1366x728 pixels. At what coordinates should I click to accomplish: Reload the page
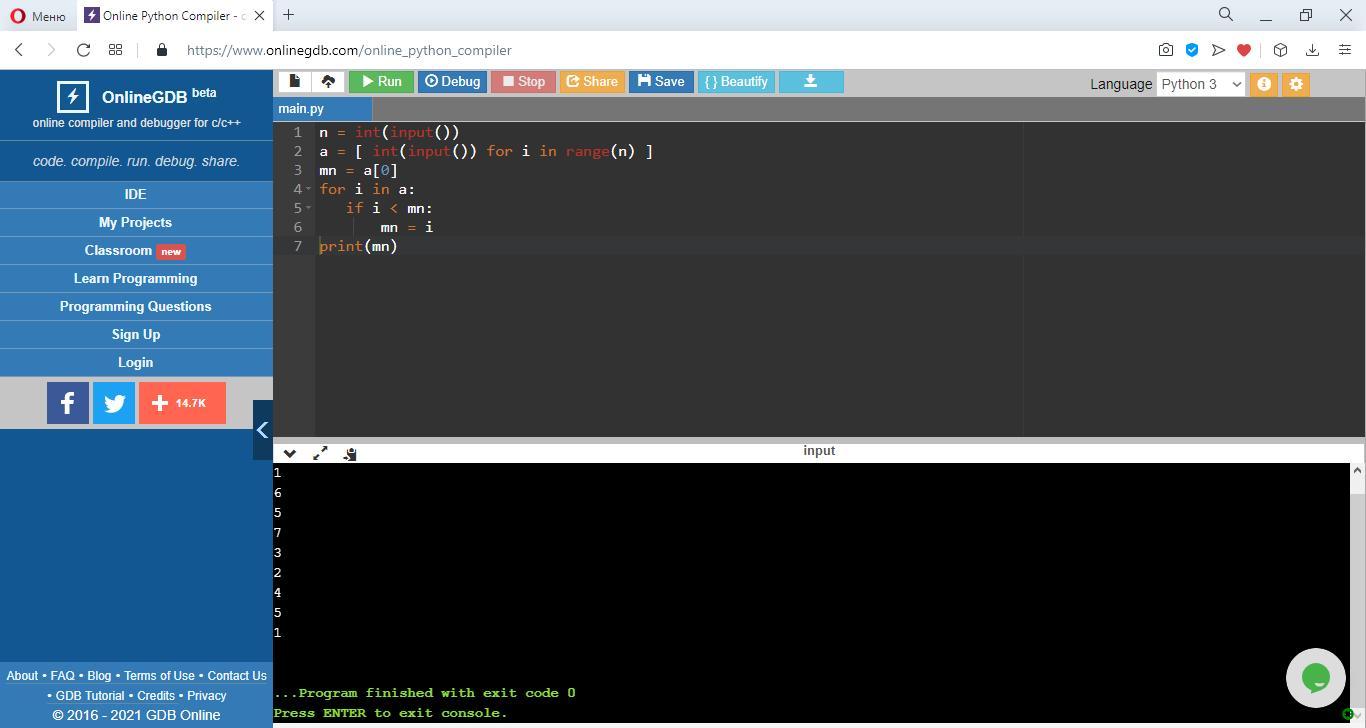[84, 50]
